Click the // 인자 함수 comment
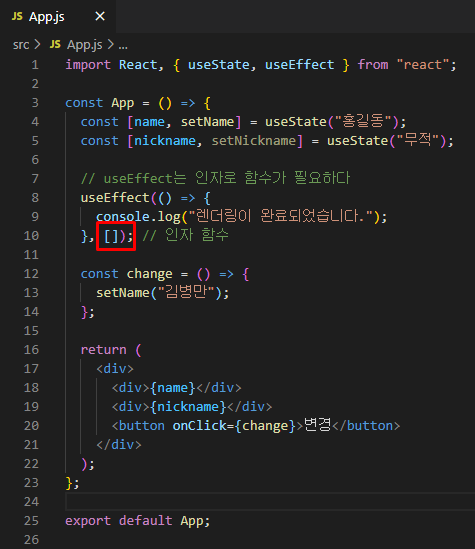Screen dimensions: 475x549 pos(186,235)
